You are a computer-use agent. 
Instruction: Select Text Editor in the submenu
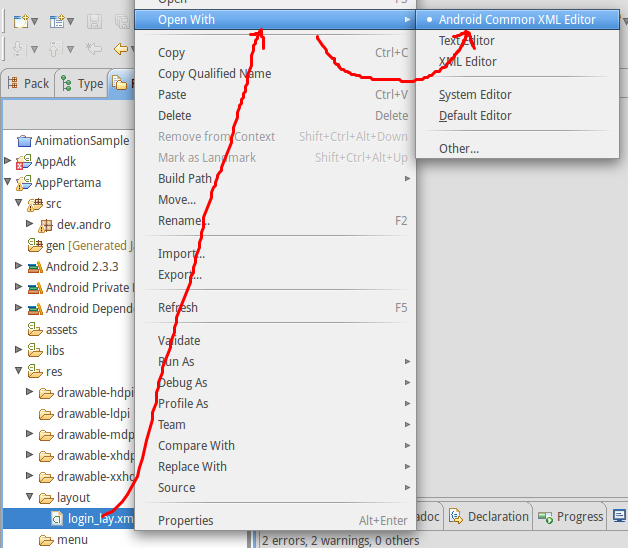[x=517, y=40]
